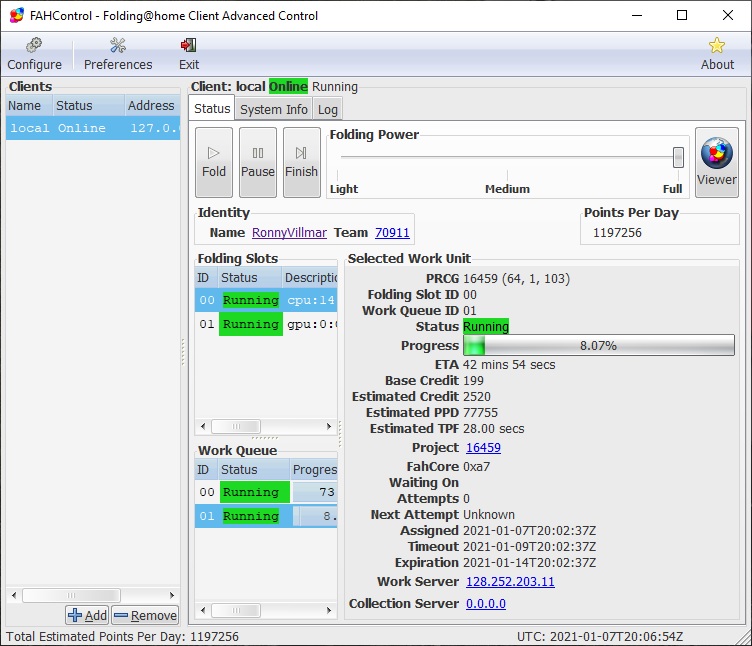
Task: Click the Clients list scrollbar thumb
Action: pyautogui.click(x=71, y=595)
